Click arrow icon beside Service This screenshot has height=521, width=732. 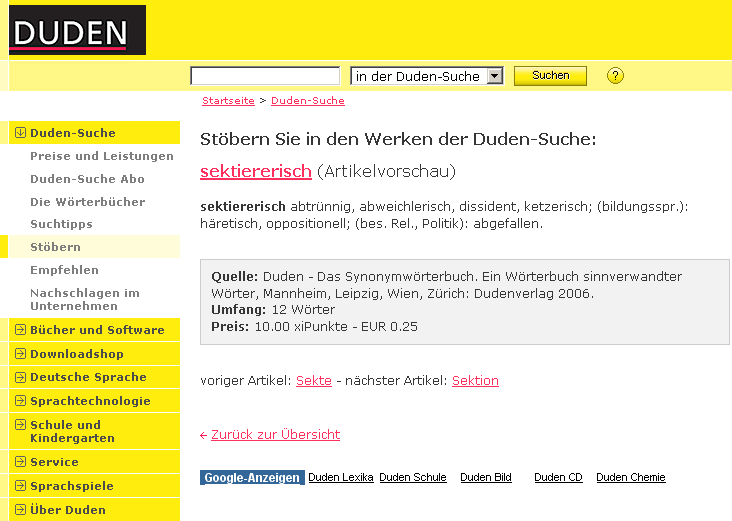pyautogui.click(x=20, y=462)
